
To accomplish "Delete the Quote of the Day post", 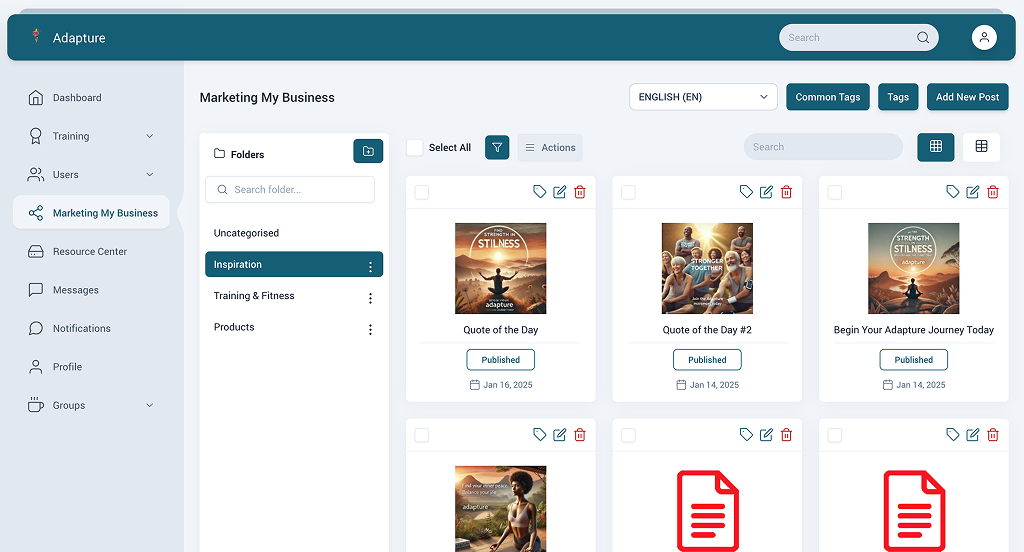I will coord(580,192).
